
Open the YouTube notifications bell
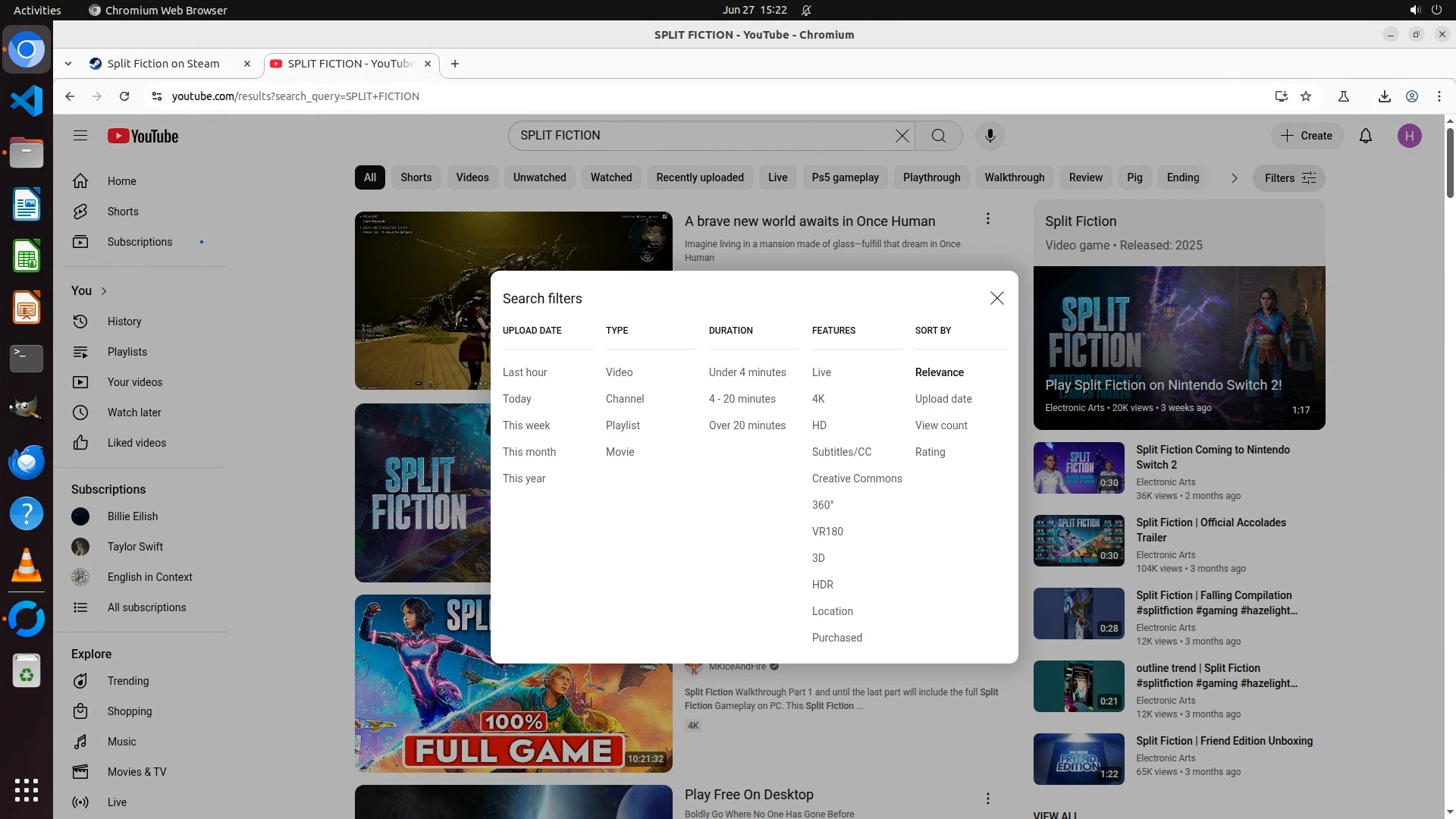(x=1365, y=136)
